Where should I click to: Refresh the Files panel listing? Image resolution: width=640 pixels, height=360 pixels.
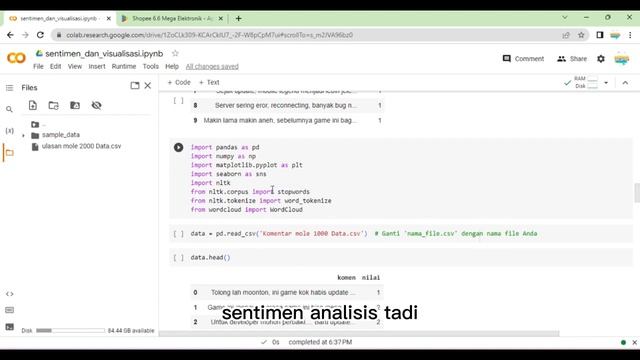click(53, 105)
